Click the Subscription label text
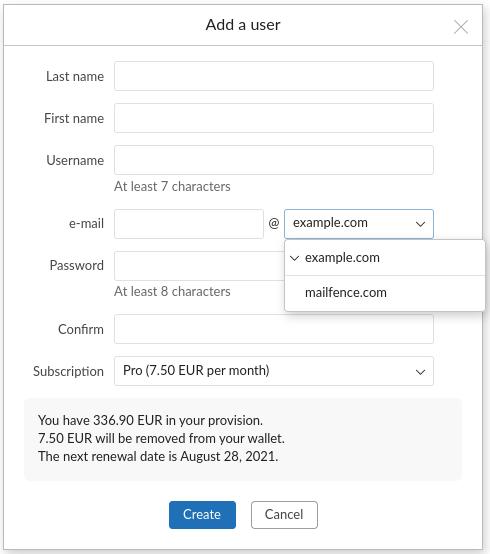The image size is (490, 554). [x=68, y=371]
